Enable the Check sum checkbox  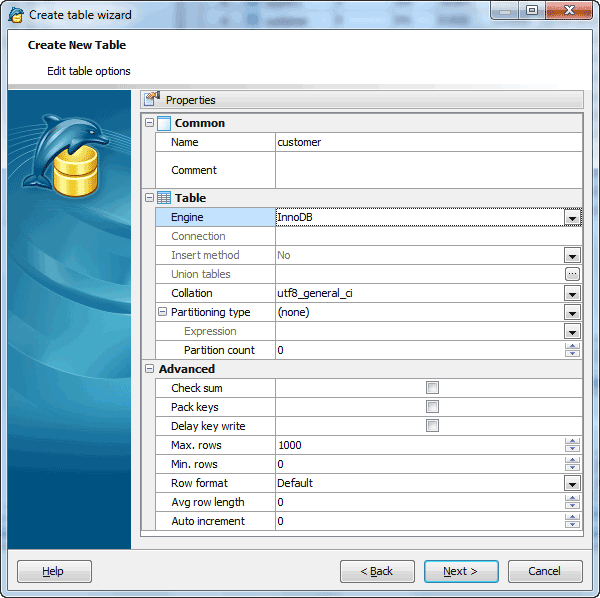click(432, 388)
